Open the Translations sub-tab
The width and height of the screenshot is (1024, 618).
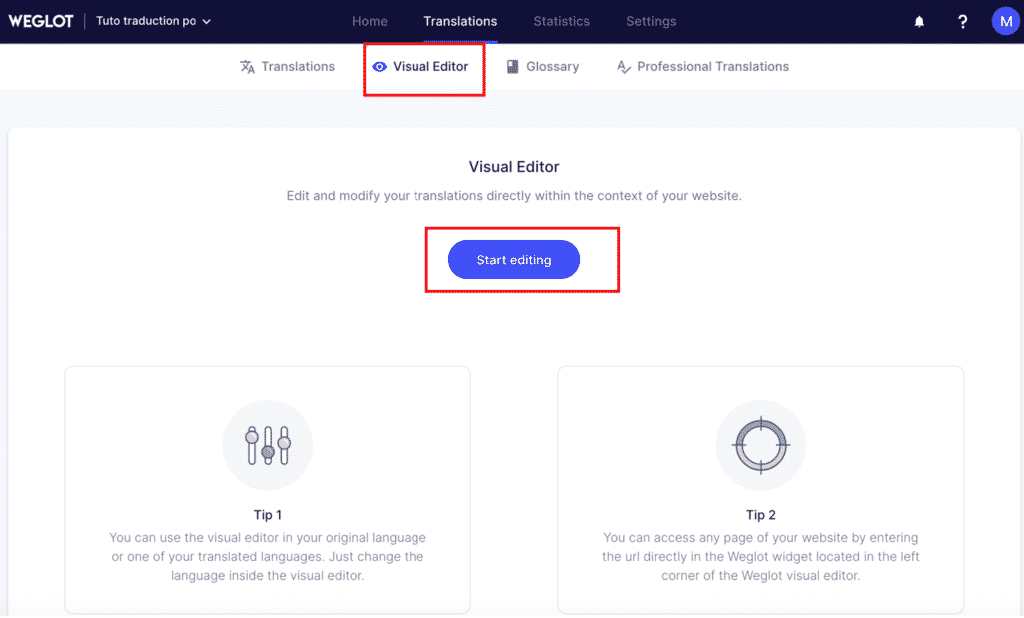[x=298, y=67]
